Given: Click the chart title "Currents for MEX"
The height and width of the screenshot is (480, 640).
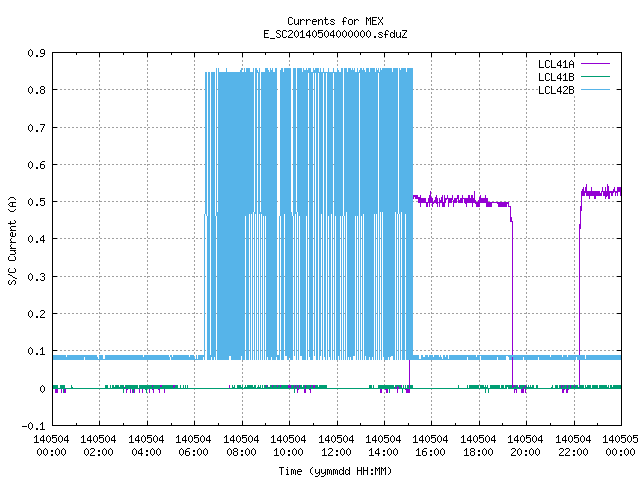Looking at the screenshot, I should tap(335, 21).
